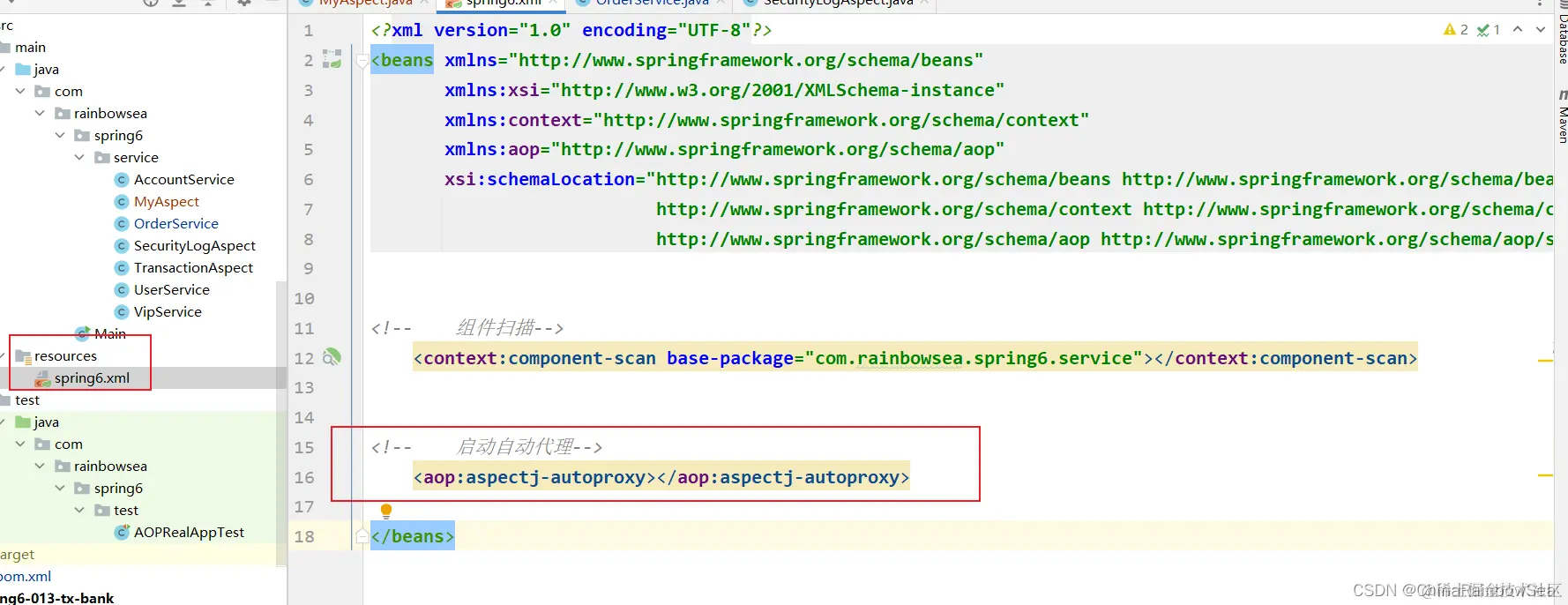
Task: Collapse the com package under test java
Action: (x=20, y=444)
